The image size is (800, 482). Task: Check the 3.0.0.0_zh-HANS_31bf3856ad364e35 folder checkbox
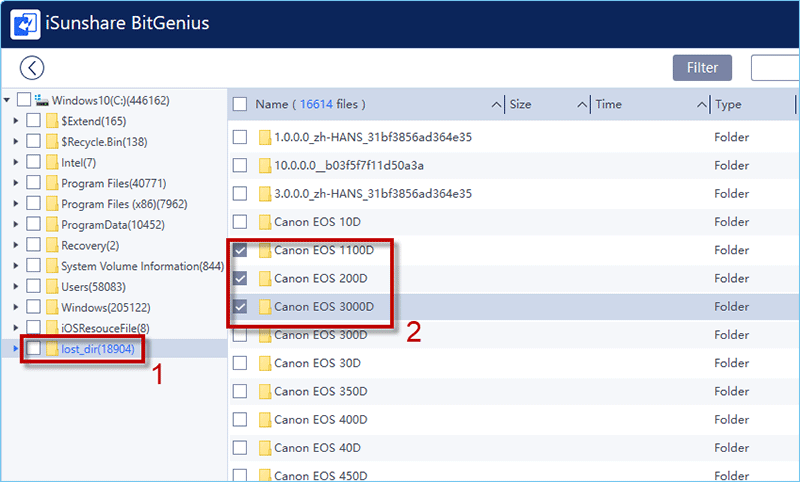240,193
